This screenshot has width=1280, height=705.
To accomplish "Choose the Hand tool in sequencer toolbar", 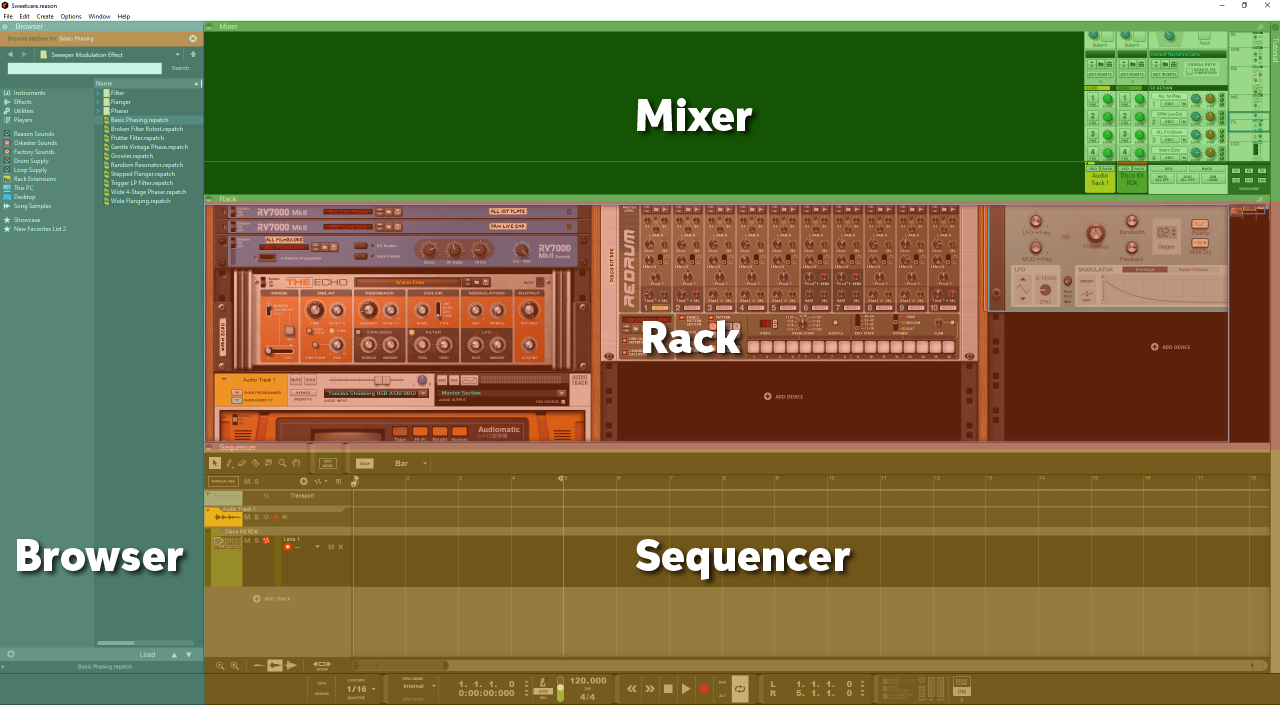I will click(296, 463).
